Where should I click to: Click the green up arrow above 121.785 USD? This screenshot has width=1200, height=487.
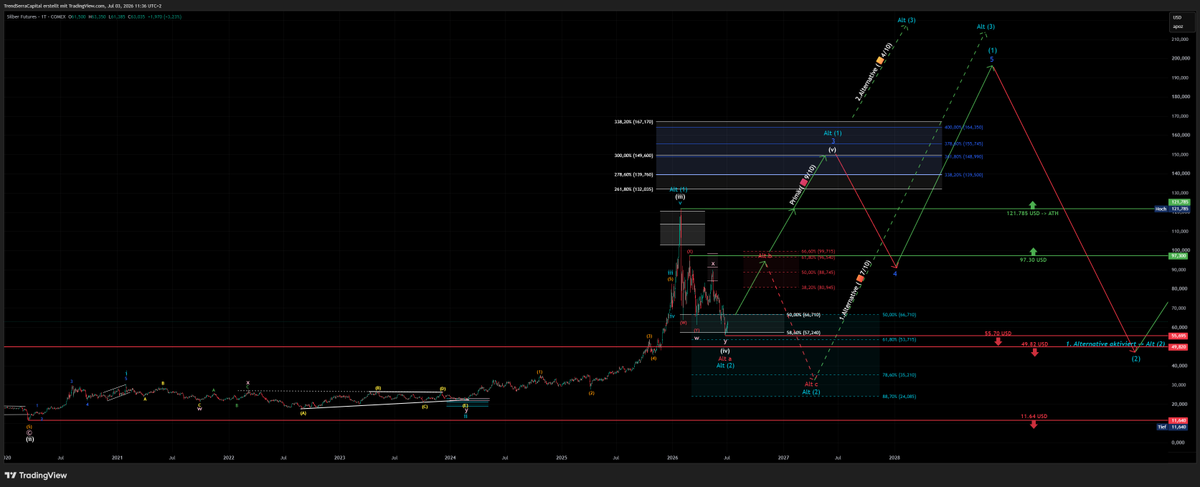click(1033, 205)
